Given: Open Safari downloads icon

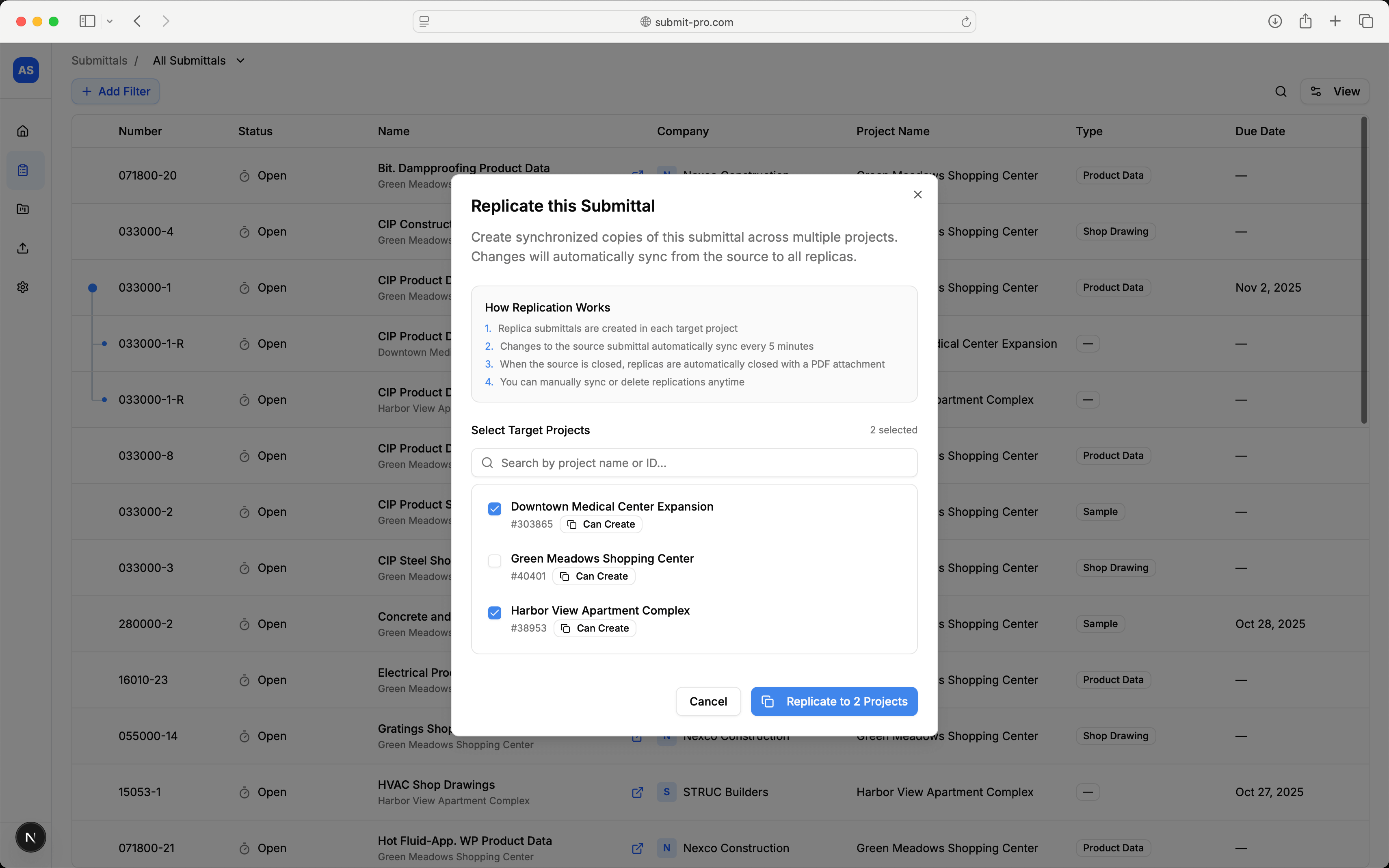Looking at the screenshot, I should [1275, 21].
